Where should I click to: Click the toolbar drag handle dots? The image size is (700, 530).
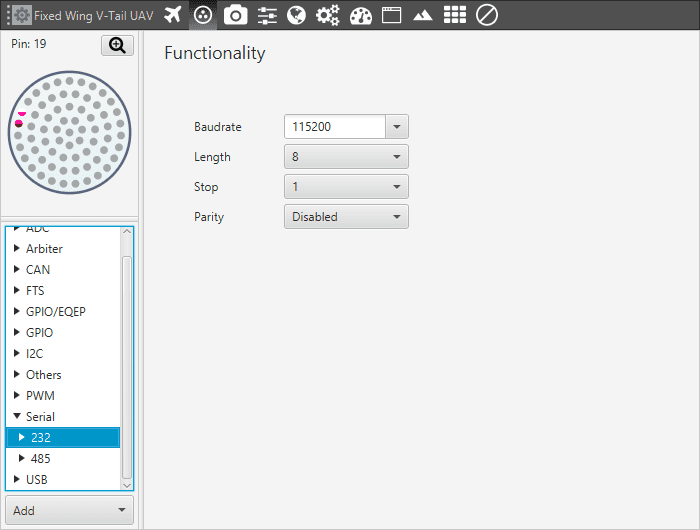[x=8, y=15]
